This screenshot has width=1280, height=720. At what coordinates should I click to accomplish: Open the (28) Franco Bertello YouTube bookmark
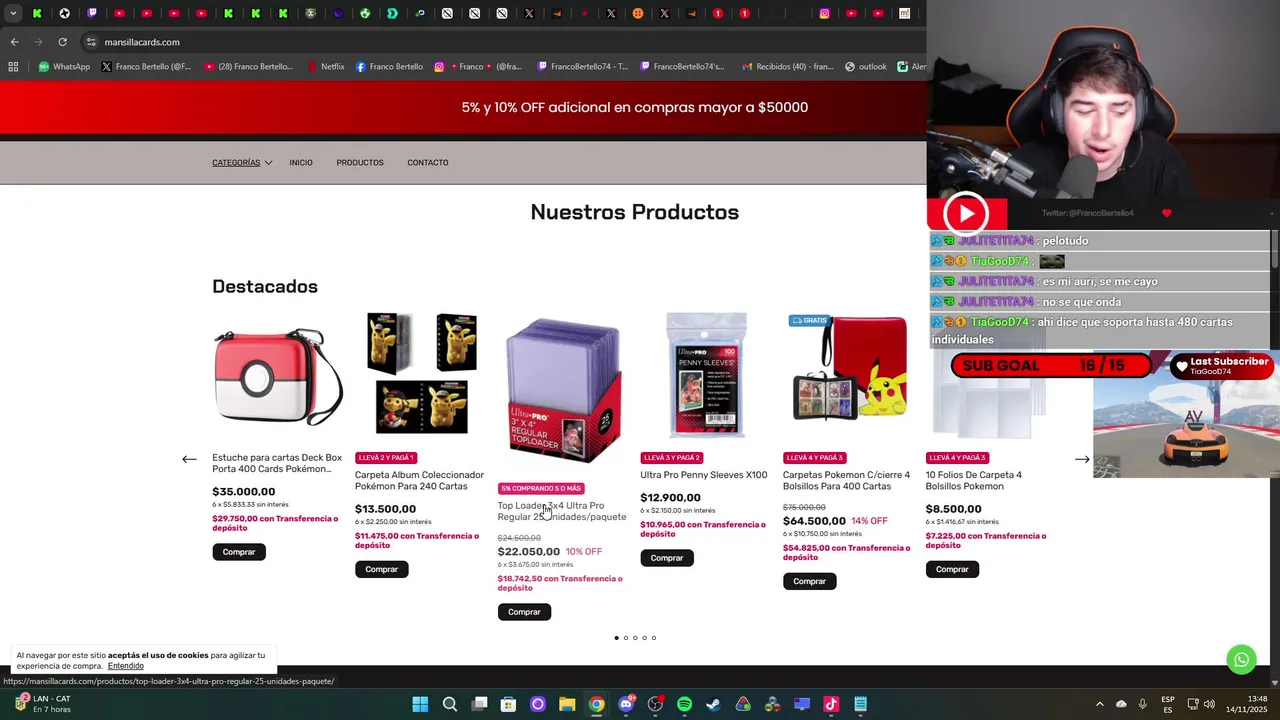pyautogui.click(x=248, y=67)
